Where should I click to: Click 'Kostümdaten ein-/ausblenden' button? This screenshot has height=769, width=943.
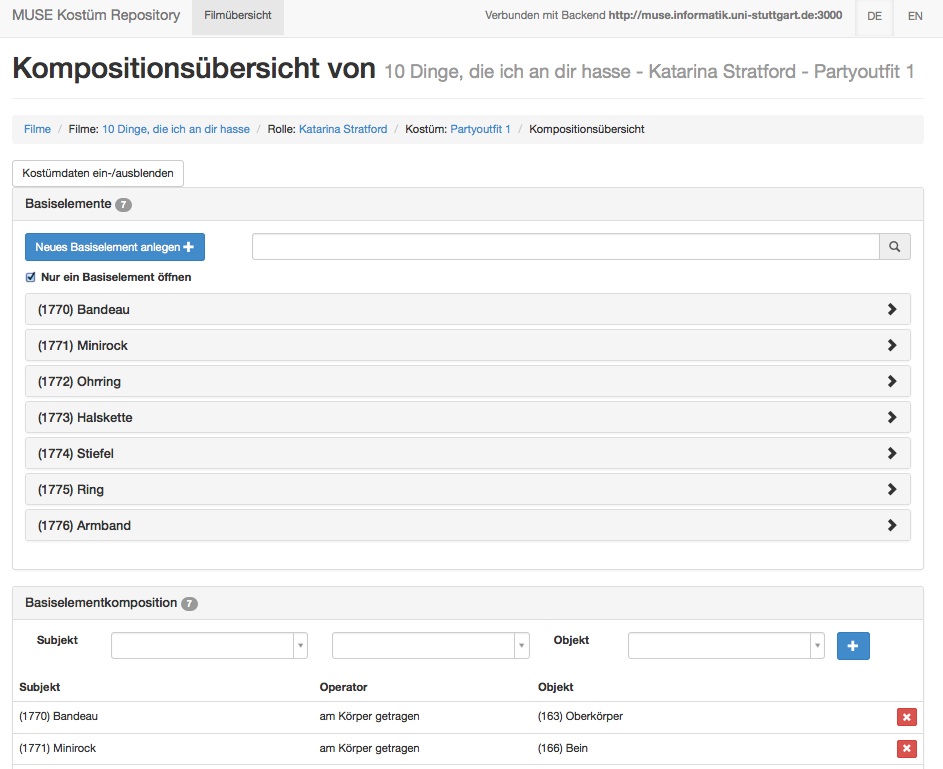tap(98, 173)
